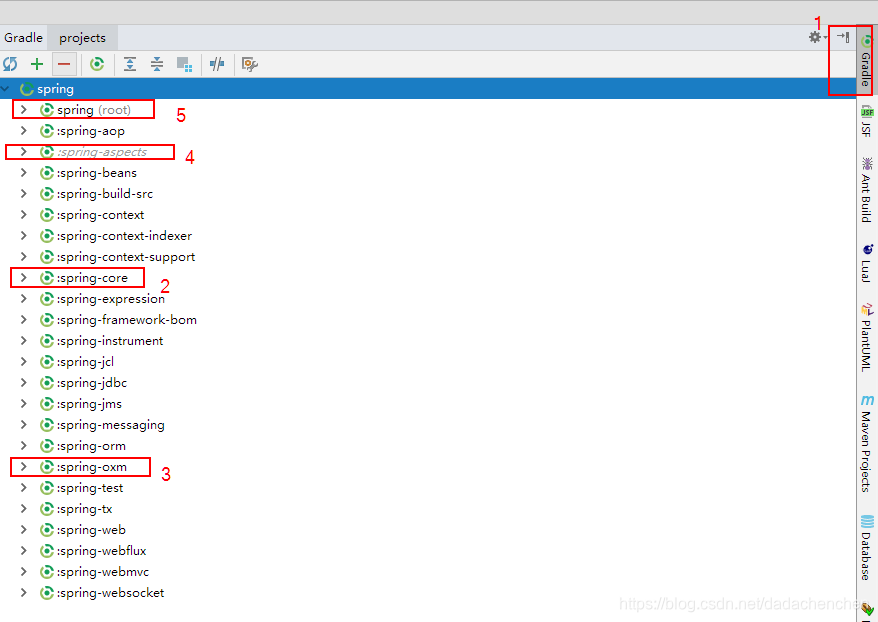Click Gradle icon beside :spring-websocket
Viewport: 878px width, 622px height.
[x=47, y=593]
